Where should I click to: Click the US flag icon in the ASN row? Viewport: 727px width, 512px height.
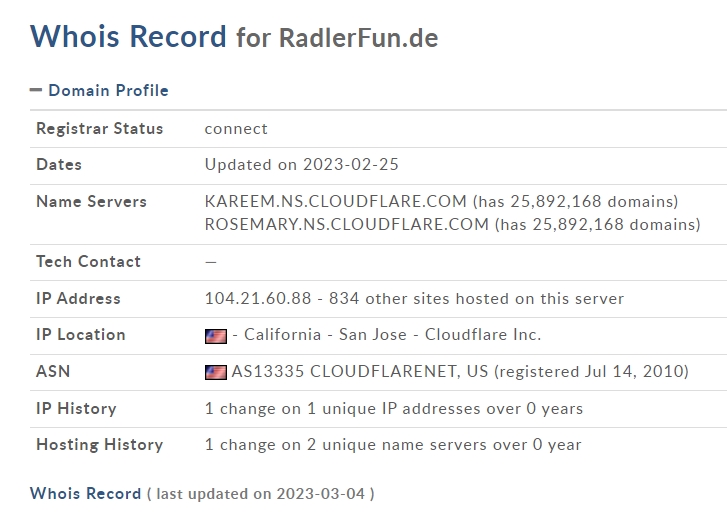216,372
